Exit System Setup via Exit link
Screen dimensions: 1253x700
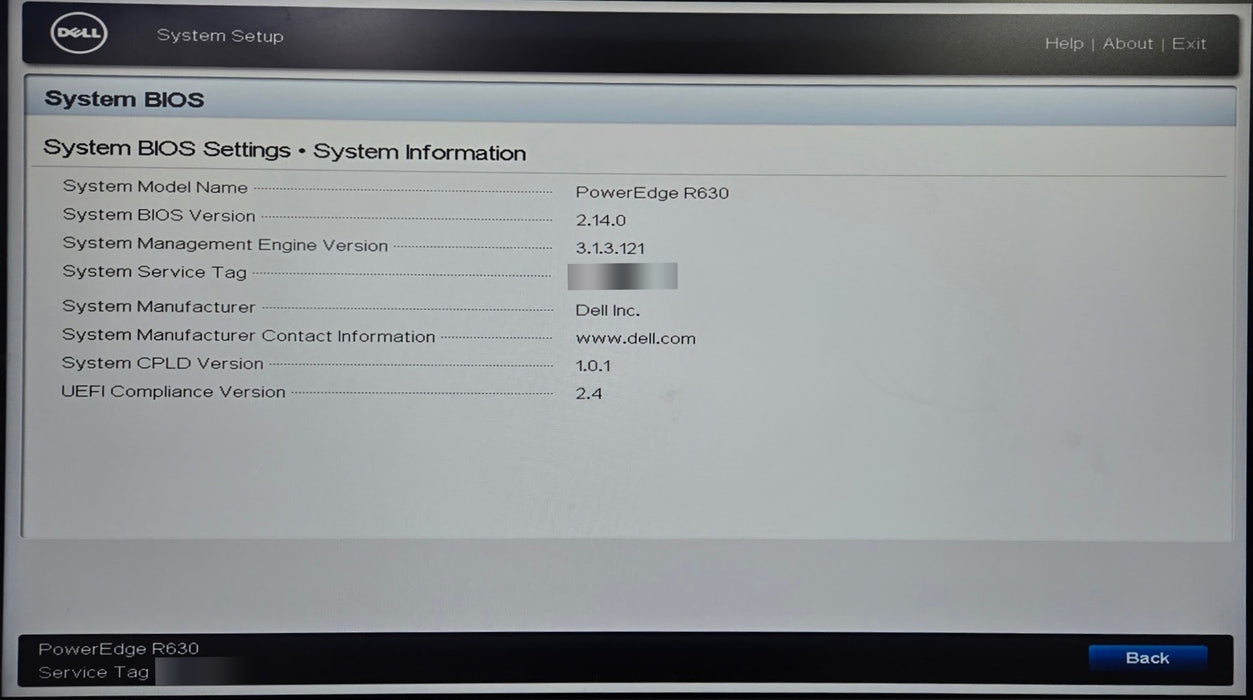click(1189, 43)
